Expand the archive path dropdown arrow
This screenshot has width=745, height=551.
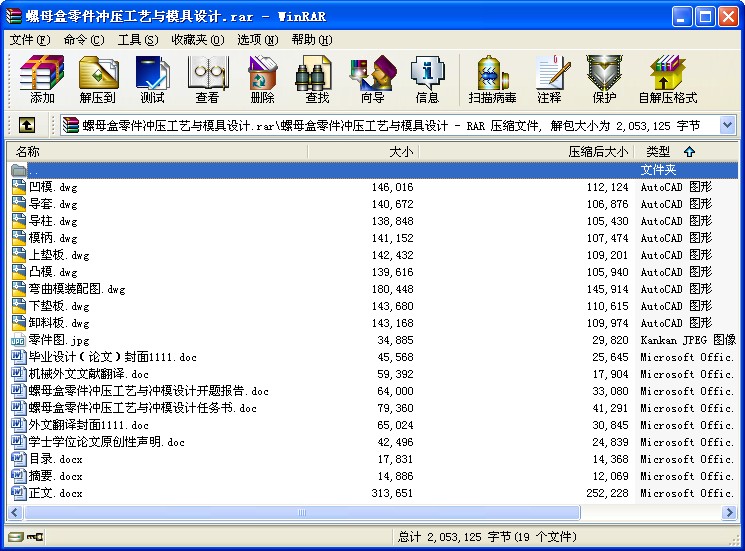coord(727,125)
